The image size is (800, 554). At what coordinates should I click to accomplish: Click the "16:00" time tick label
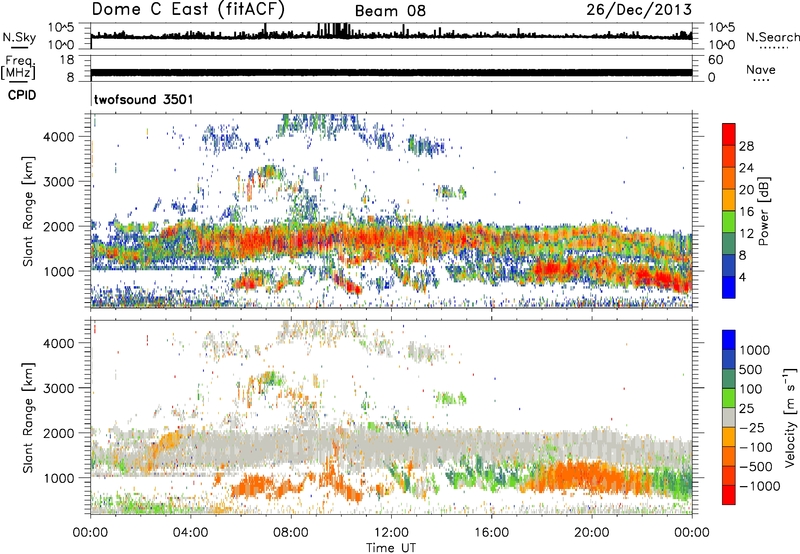click(x=491, y=533)
